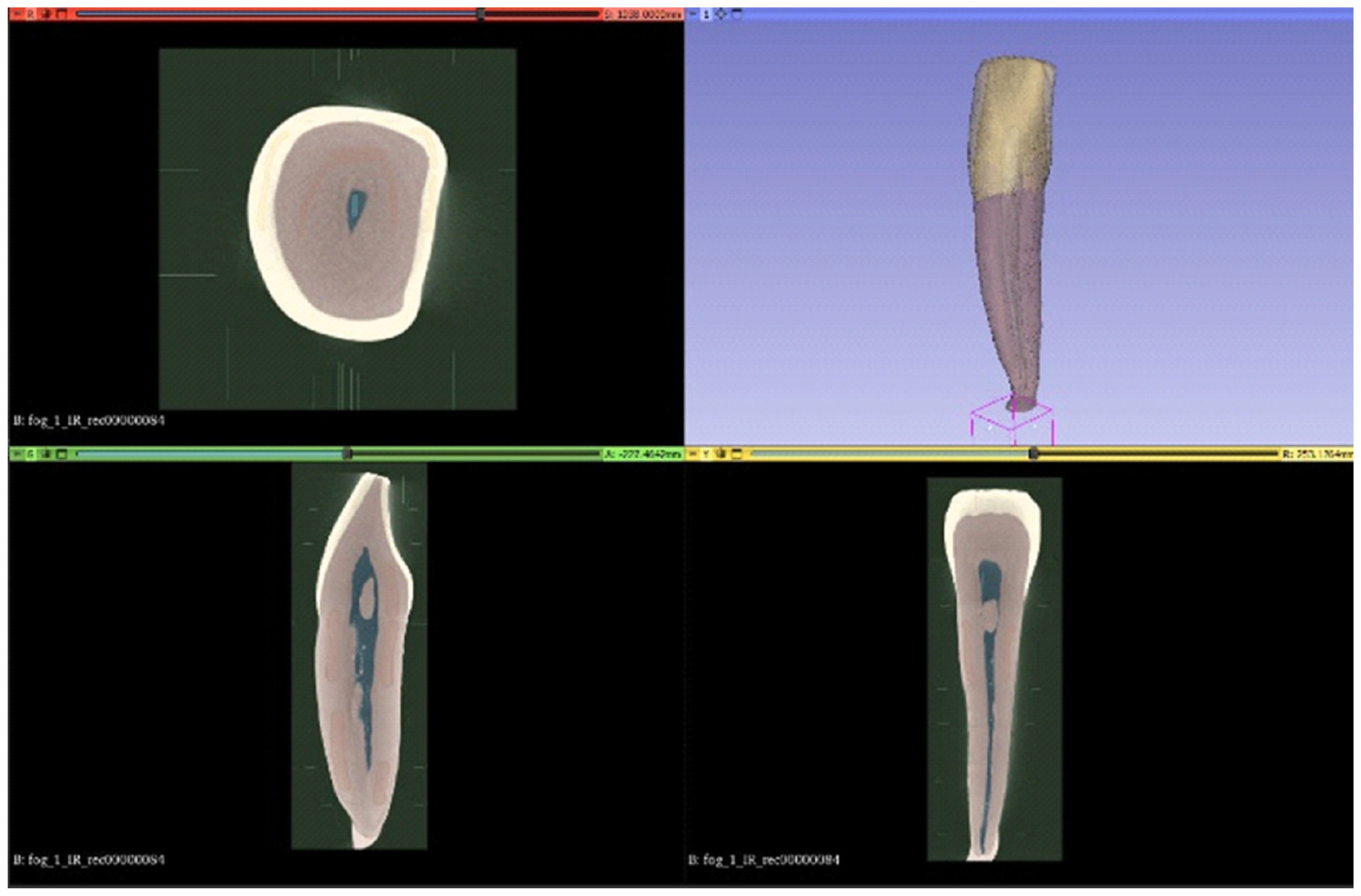
Task: Click the yellow slice offset value field
Action: [x=1317, y=455]
